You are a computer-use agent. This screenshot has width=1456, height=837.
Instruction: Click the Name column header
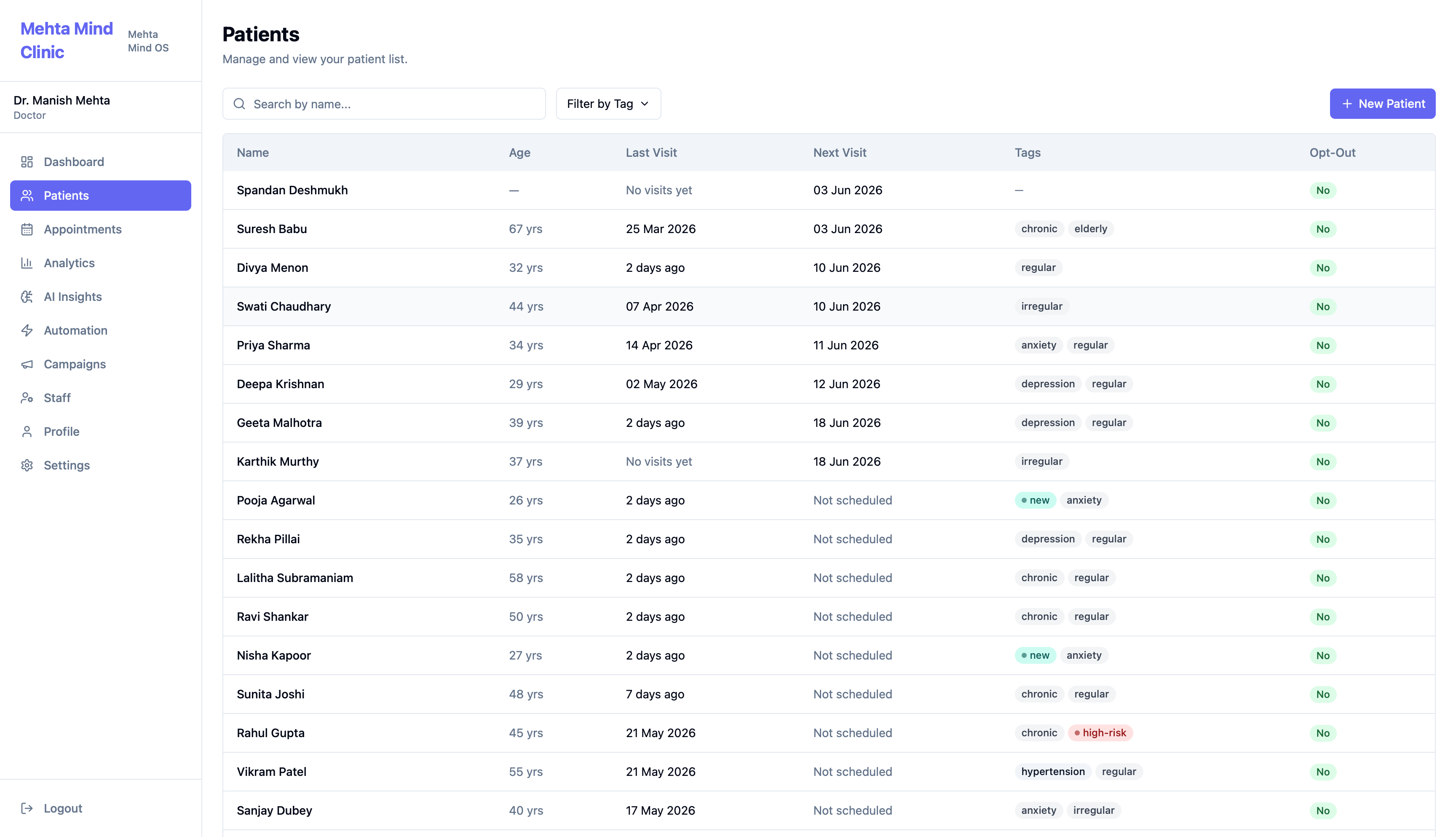coord(253,152)
